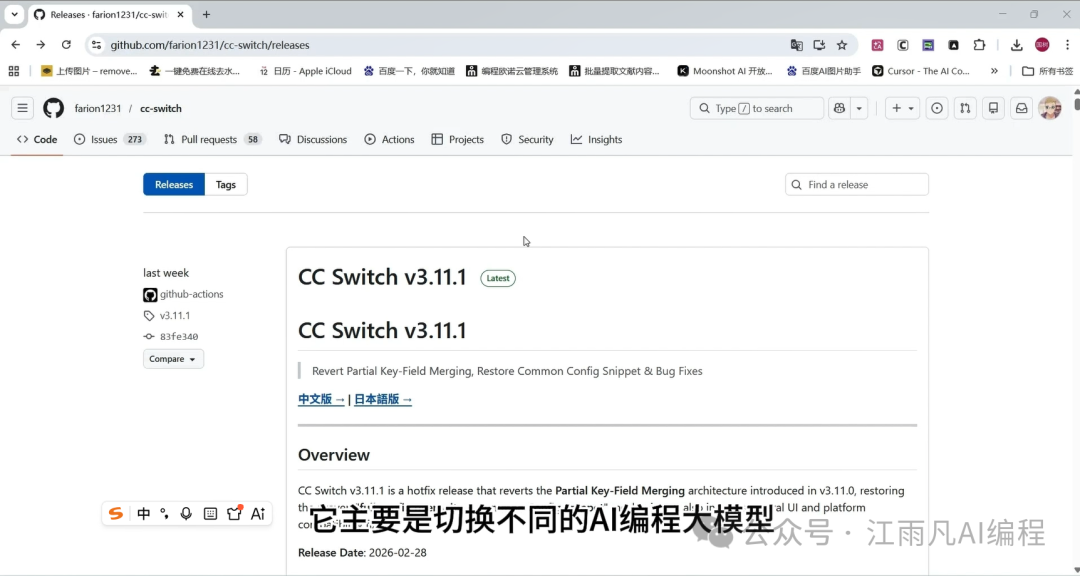The height and width of the screenshot is (576, 1080).
Task: Click the address bar URL
Action: tap(210, 45)
